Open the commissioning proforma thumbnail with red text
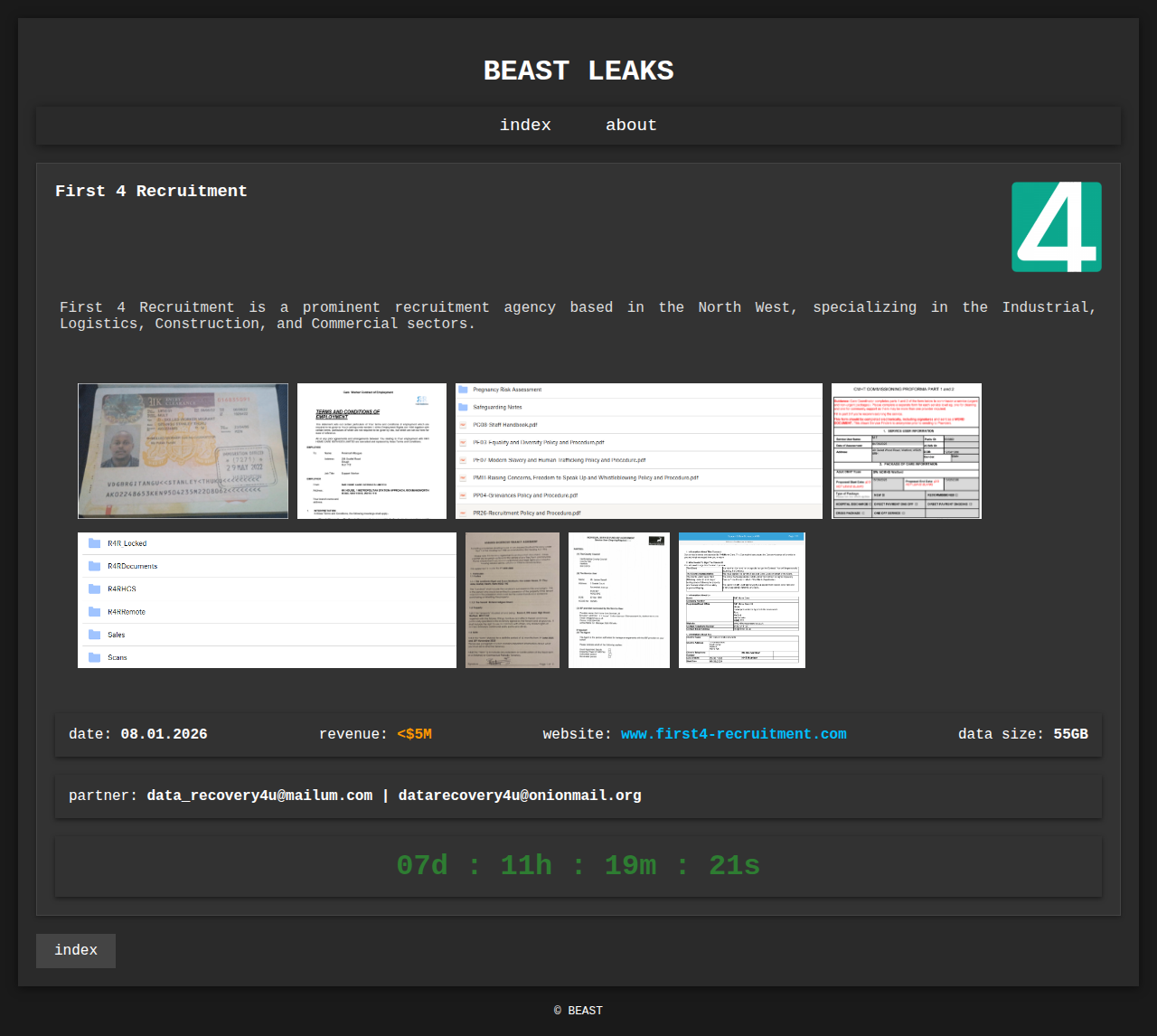The image size is (1157, 1036). click(906, 451)
